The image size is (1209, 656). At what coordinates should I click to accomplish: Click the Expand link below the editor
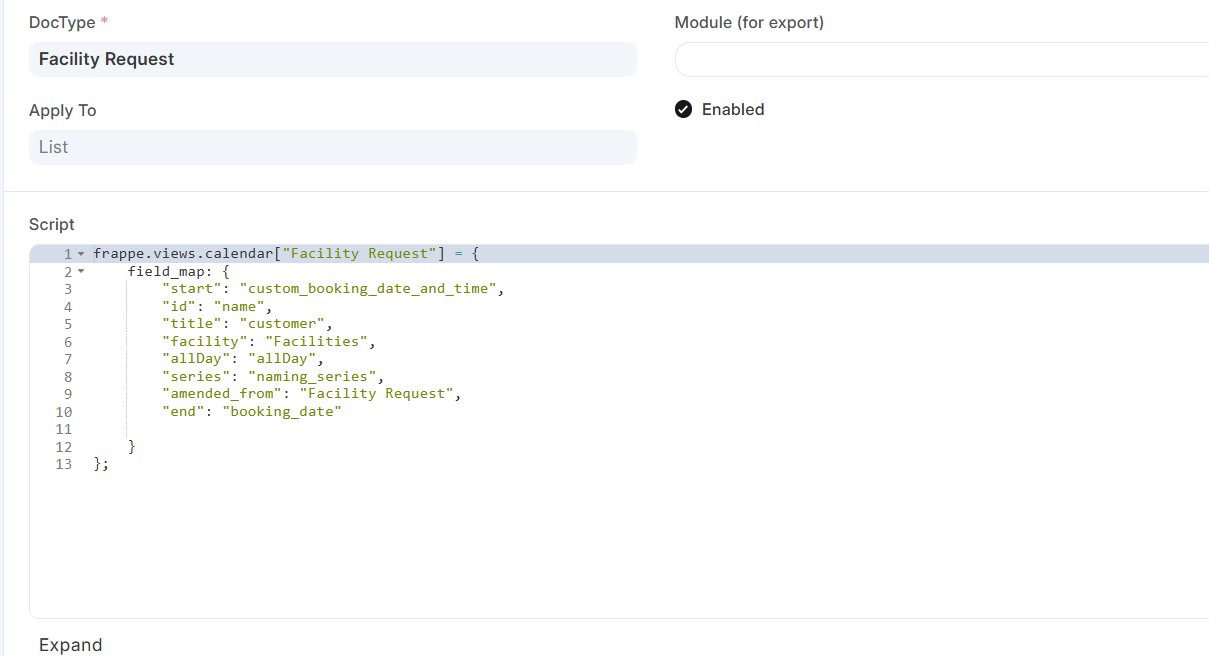[x=70, y=645]
